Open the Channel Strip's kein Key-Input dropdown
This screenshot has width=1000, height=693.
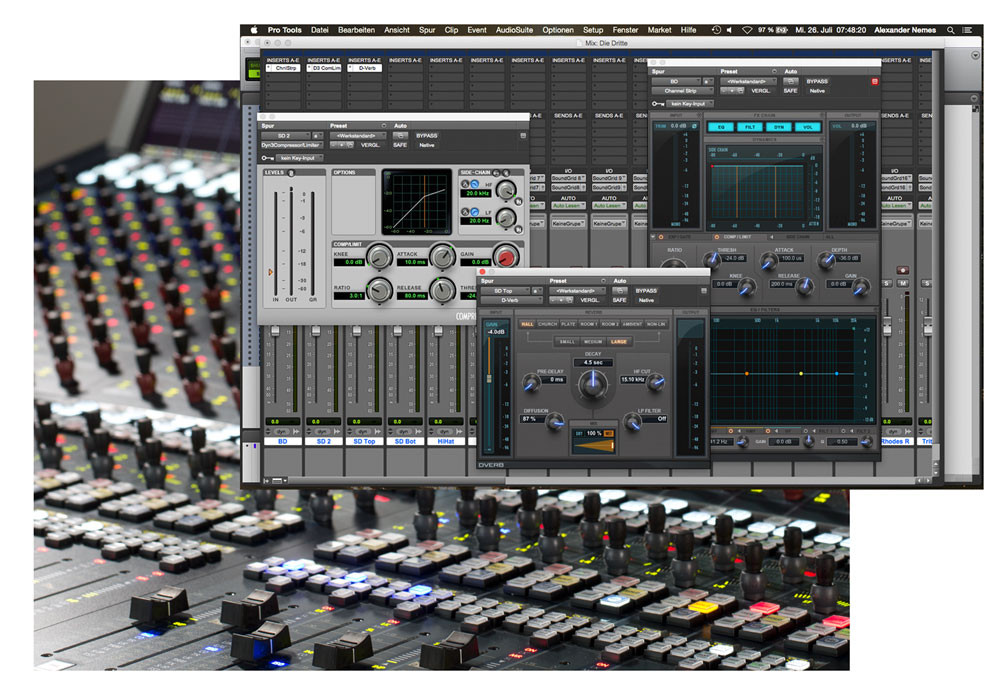point(689,104)
